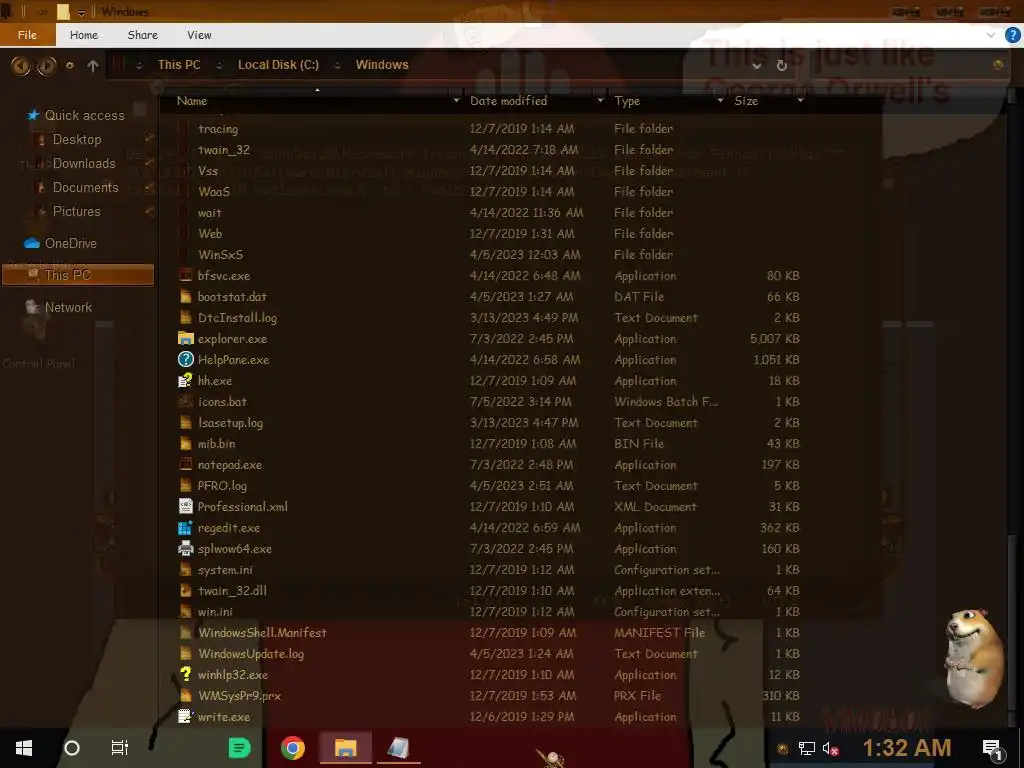Viewport: 1024px width, 768px height.
Task: Open the address history dropdown
Action: pos(756,65)
